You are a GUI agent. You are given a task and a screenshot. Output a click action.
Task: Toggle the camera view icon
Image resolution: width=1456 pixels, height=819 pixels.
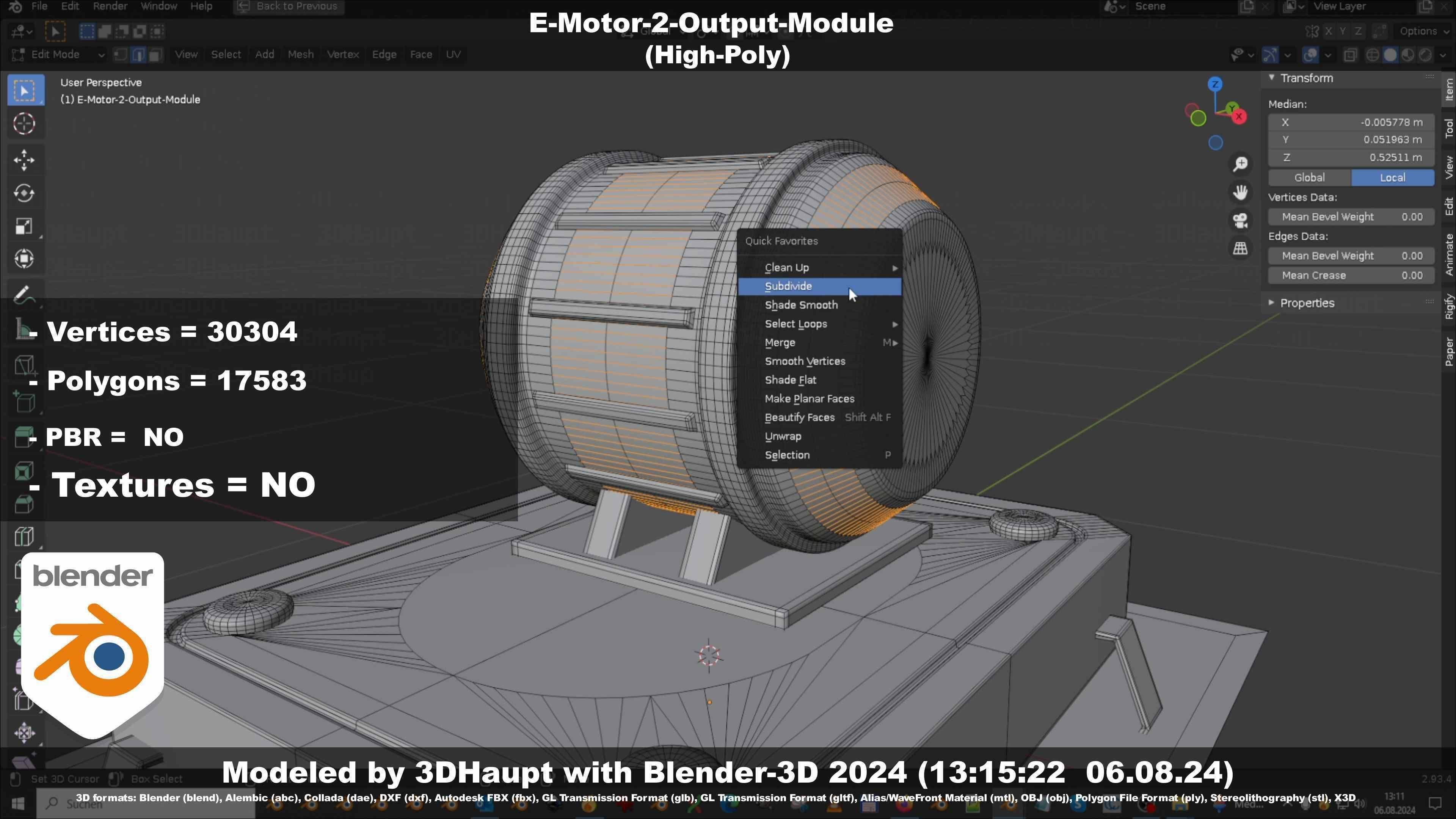point(1240,220)
